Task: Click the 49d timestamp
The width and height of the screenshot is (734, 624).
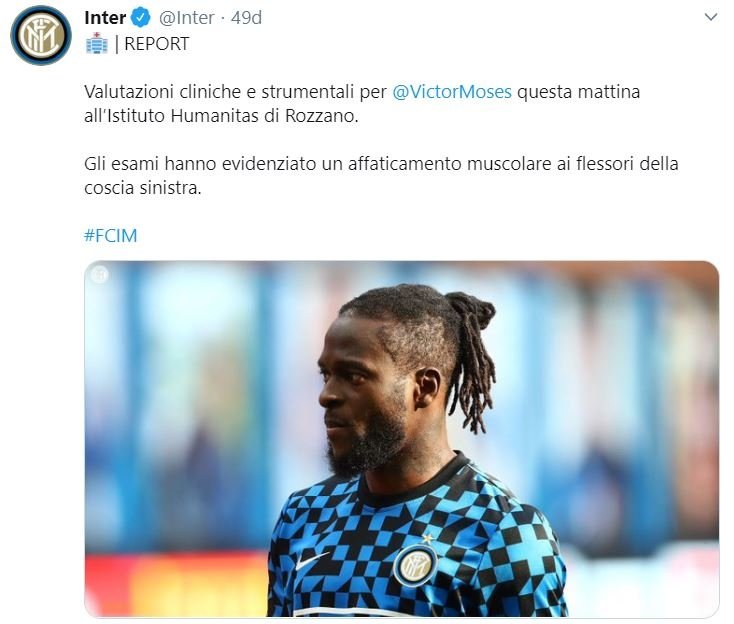Action: point(246,18)
